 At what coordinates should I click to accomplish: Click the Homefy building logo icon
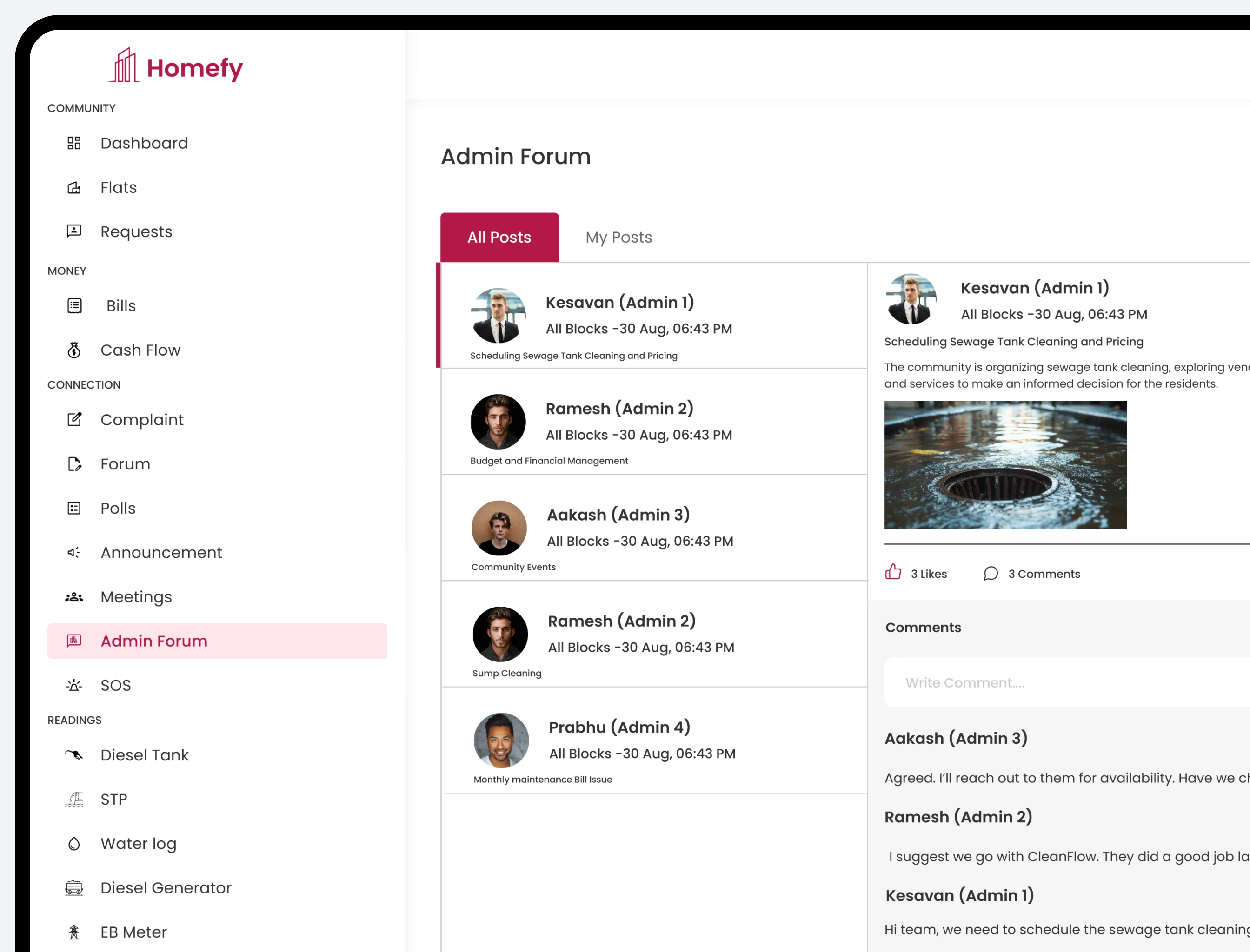coord(124,65)
